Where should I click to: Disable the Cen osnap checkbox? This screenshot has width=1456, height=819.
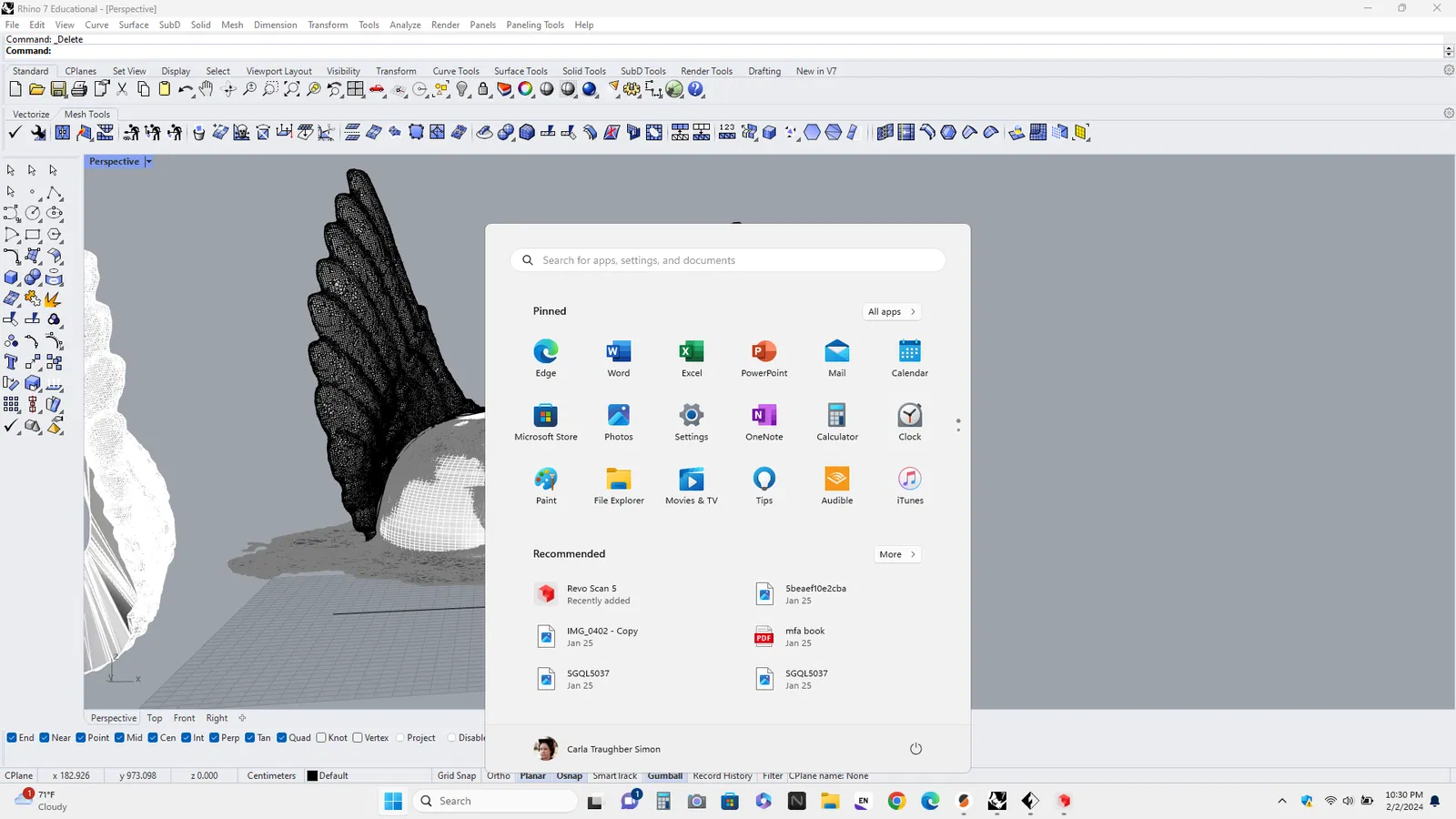coord(153,738)
